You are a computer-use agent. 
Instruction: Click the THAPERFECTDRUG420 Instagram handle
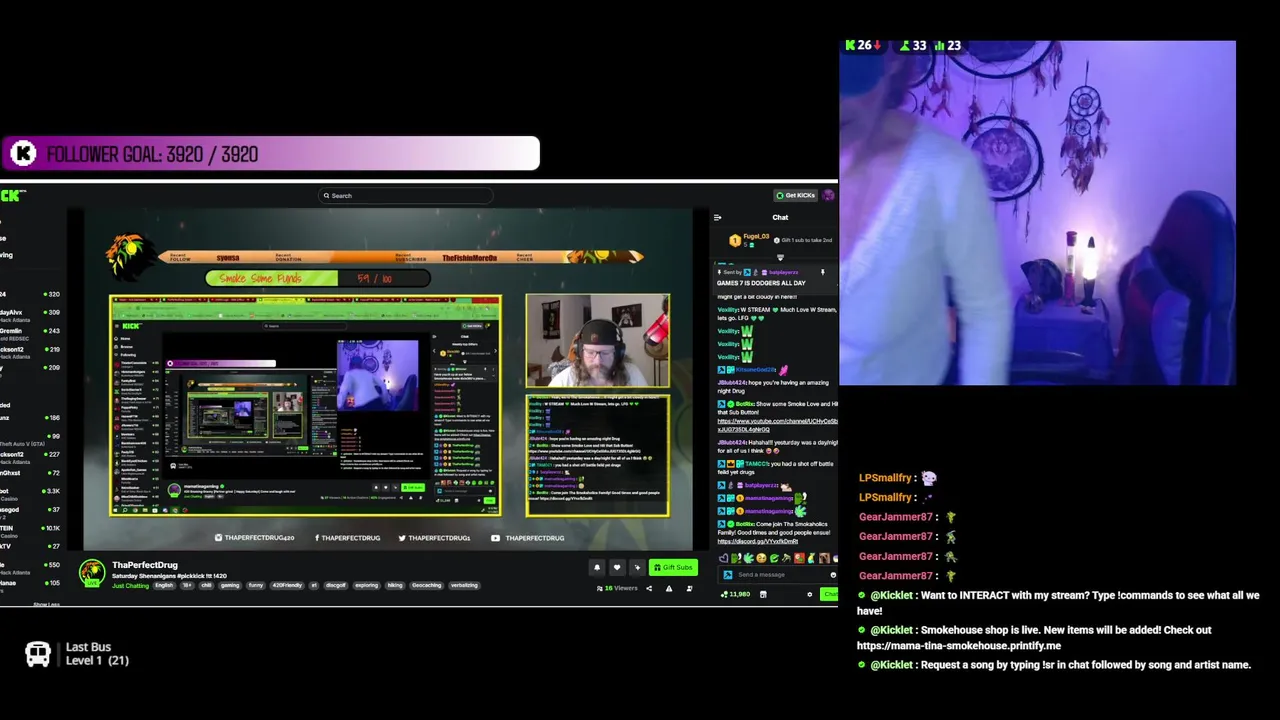[255, 538]
